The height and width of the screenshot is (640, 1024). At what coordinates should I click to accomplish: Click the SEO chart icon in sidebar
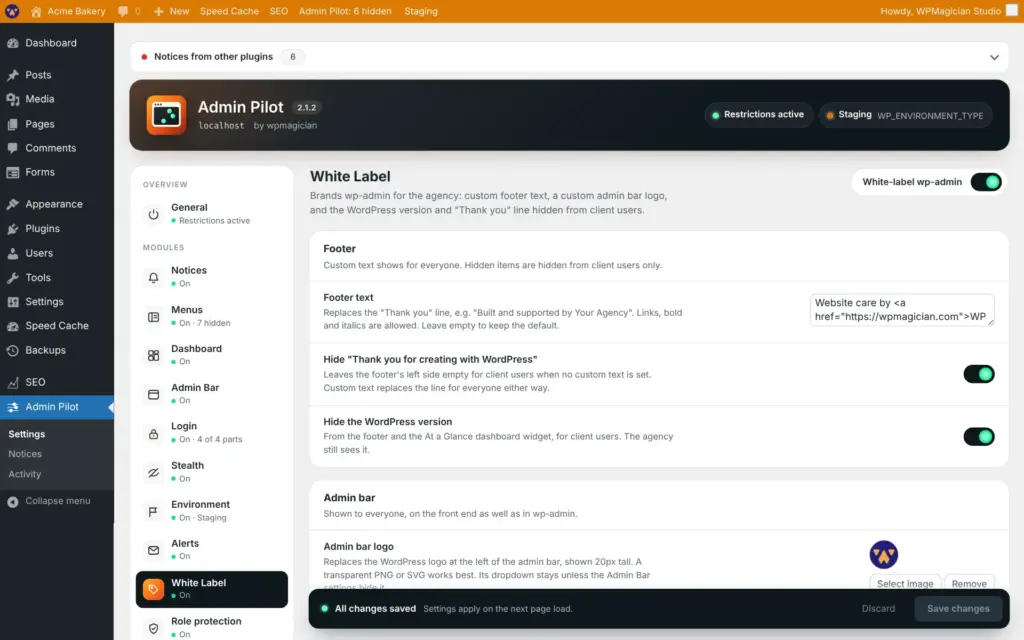click(x=13, y=383)
